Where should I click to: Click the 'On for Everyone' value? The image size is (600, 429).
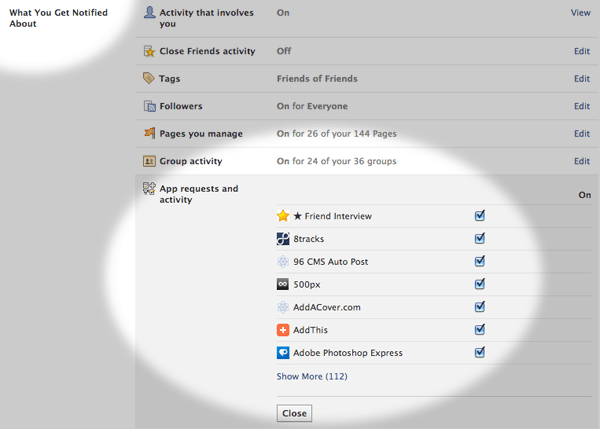coord(312,106)
